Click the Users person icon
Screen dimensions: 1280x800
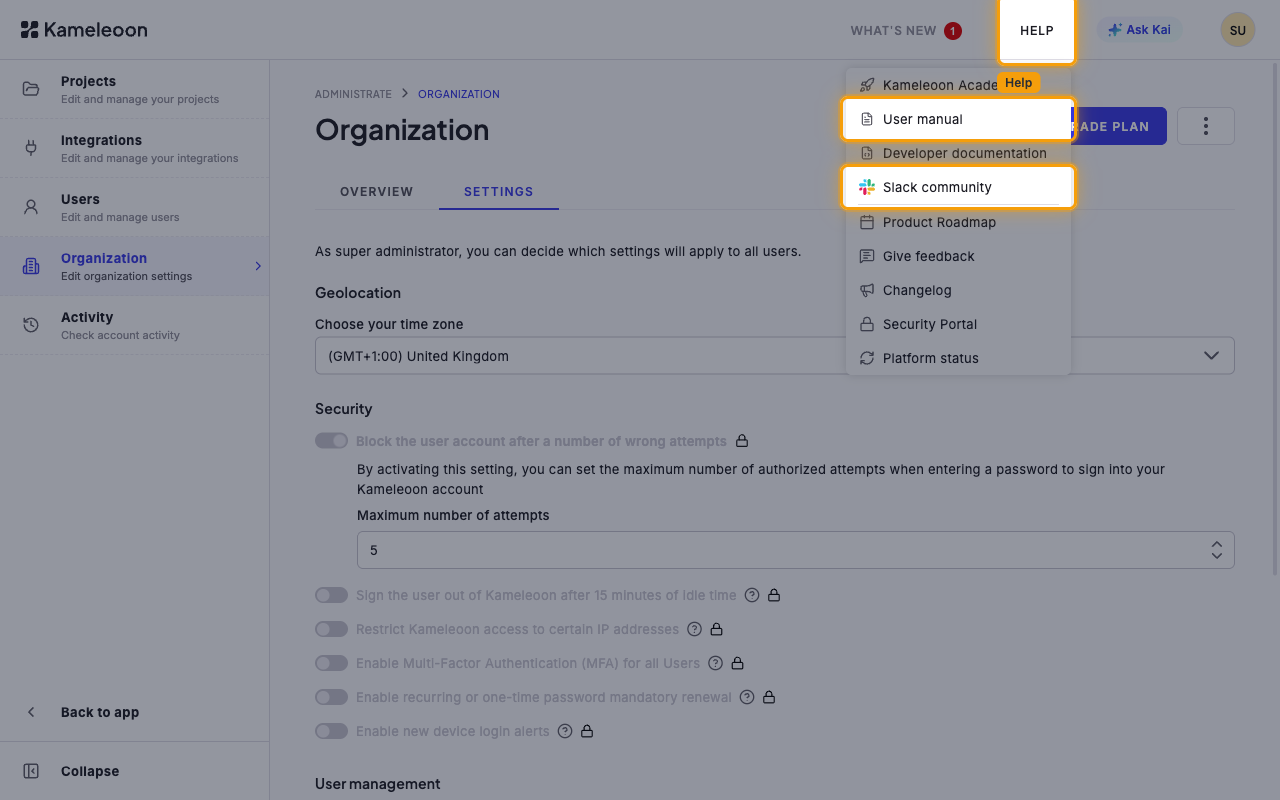click(31, 207)
